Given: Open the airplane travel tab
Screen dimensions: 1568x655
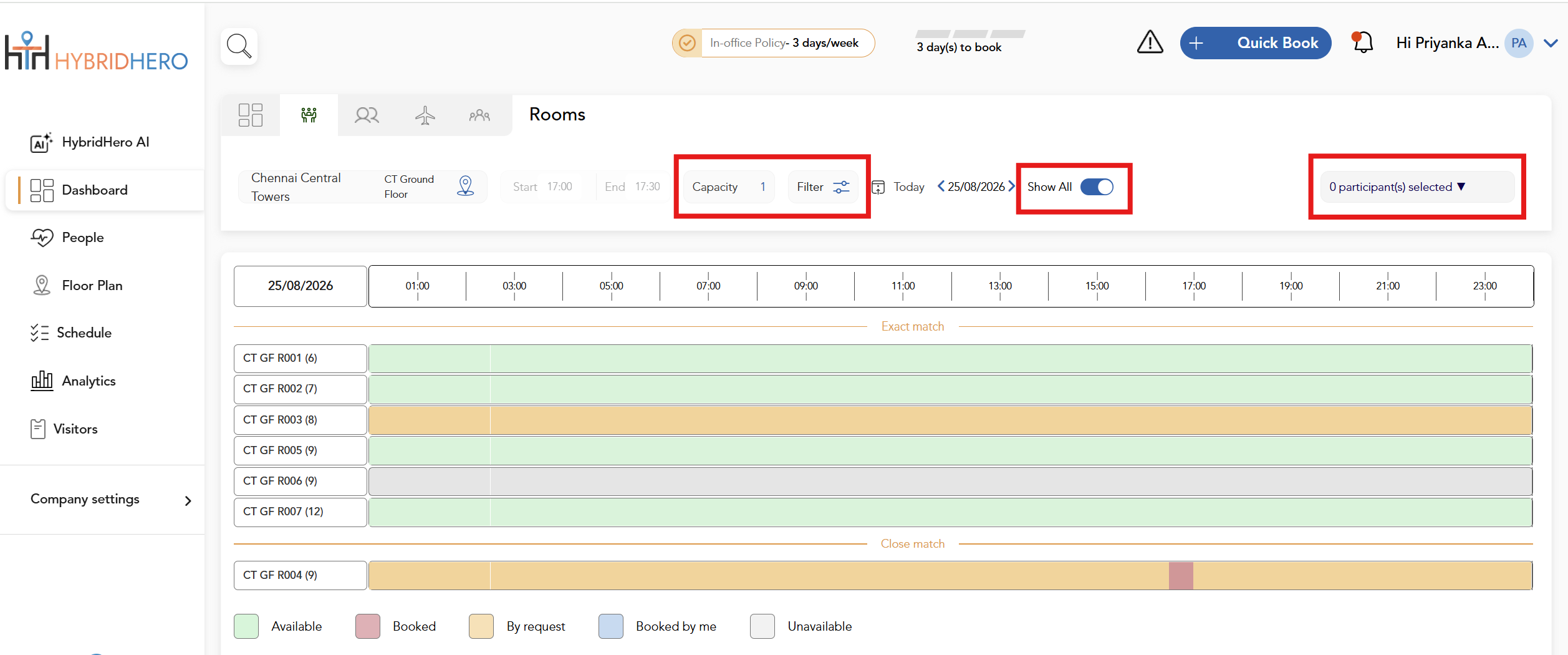Looking at the screenshot, I should click(425, 115).
